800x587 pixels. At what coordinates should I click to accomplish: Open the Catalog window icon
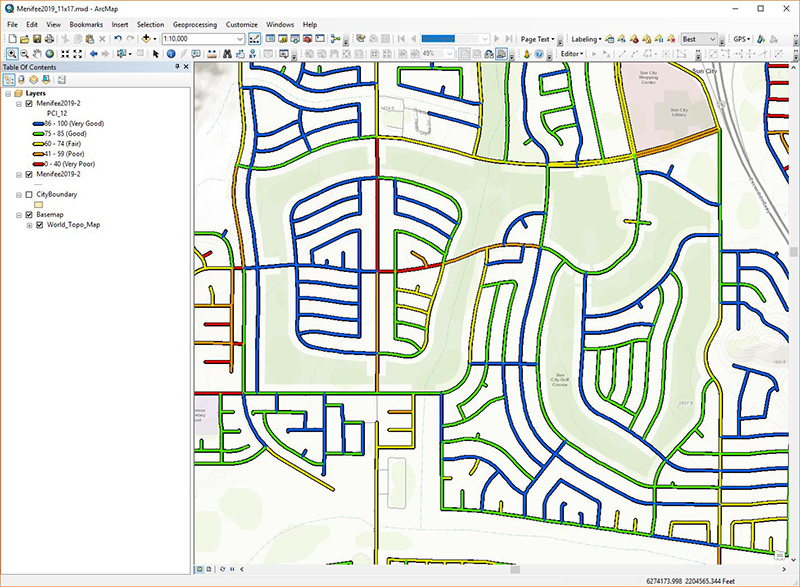(282, 38)
